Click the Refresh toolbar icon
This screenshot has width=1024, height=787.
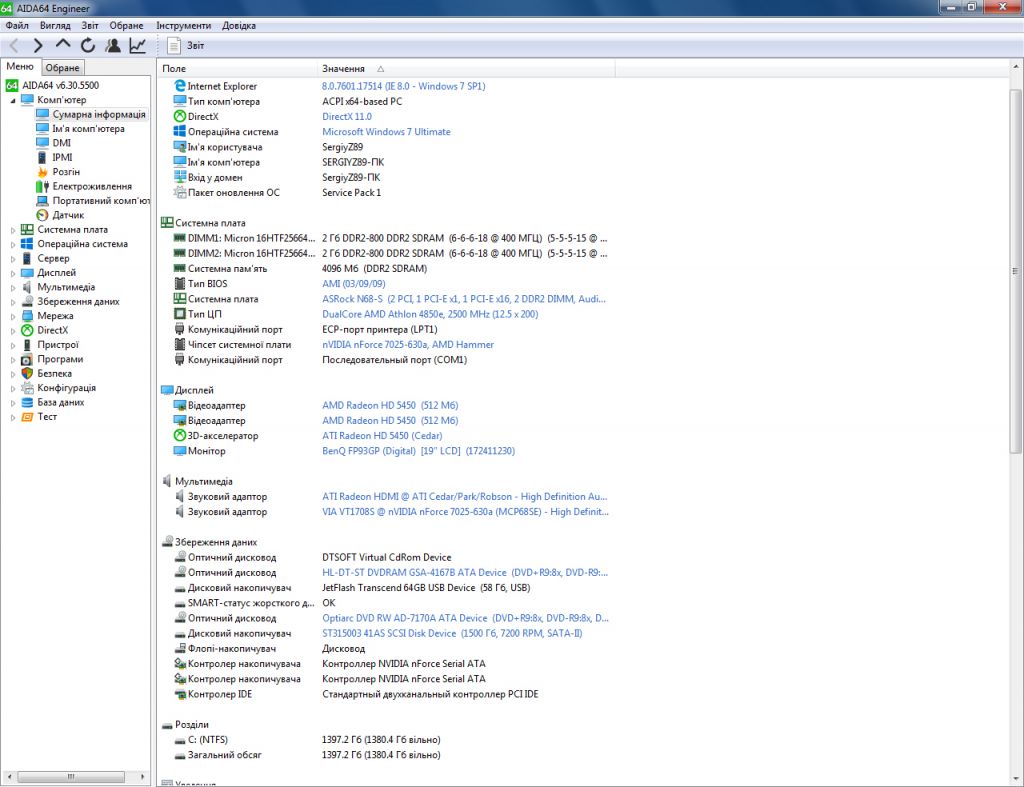coord(88,45)
